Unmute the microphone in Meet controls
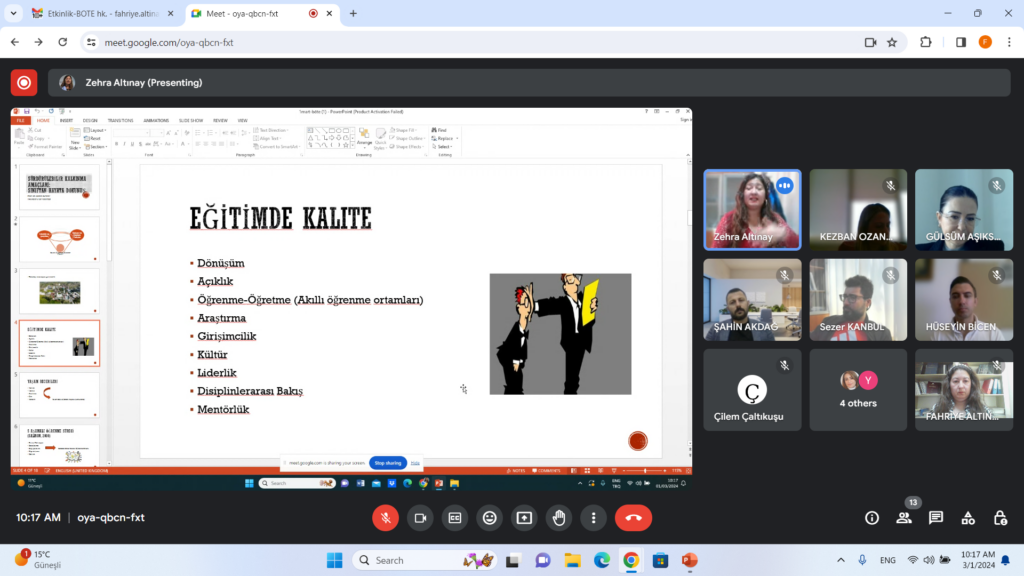Image resolution: width=1024 pixels, height=576 pixels. [x=385, y=517]
